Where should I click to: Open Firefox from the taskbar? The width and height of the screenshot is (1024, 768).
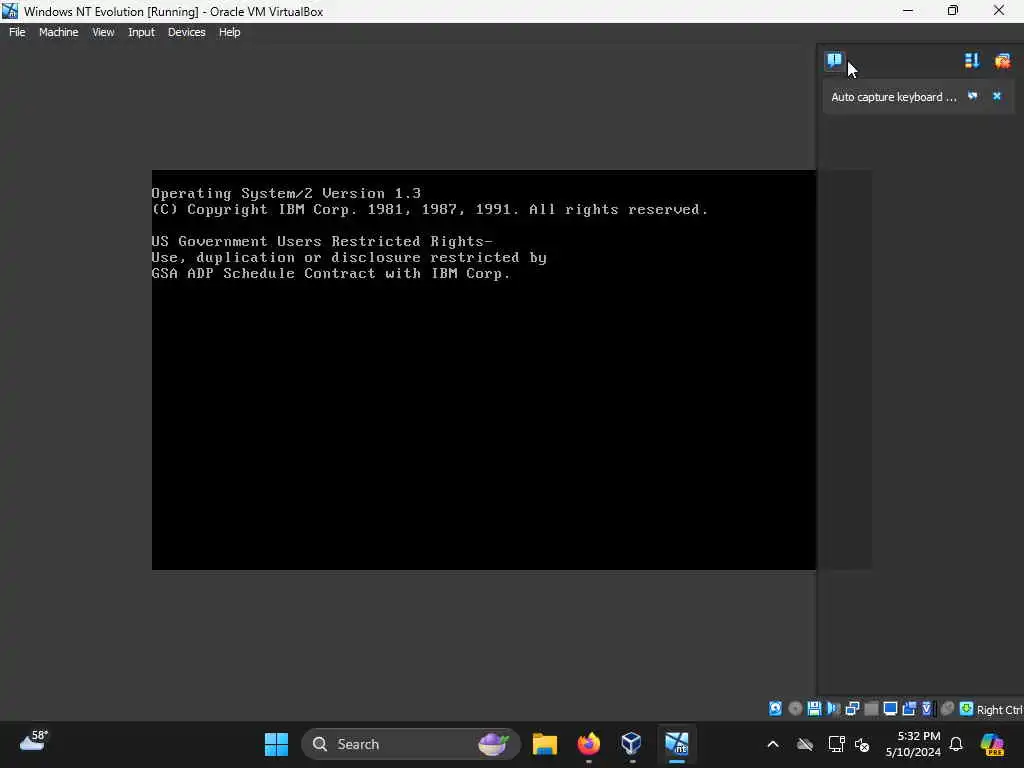point(588,744)
